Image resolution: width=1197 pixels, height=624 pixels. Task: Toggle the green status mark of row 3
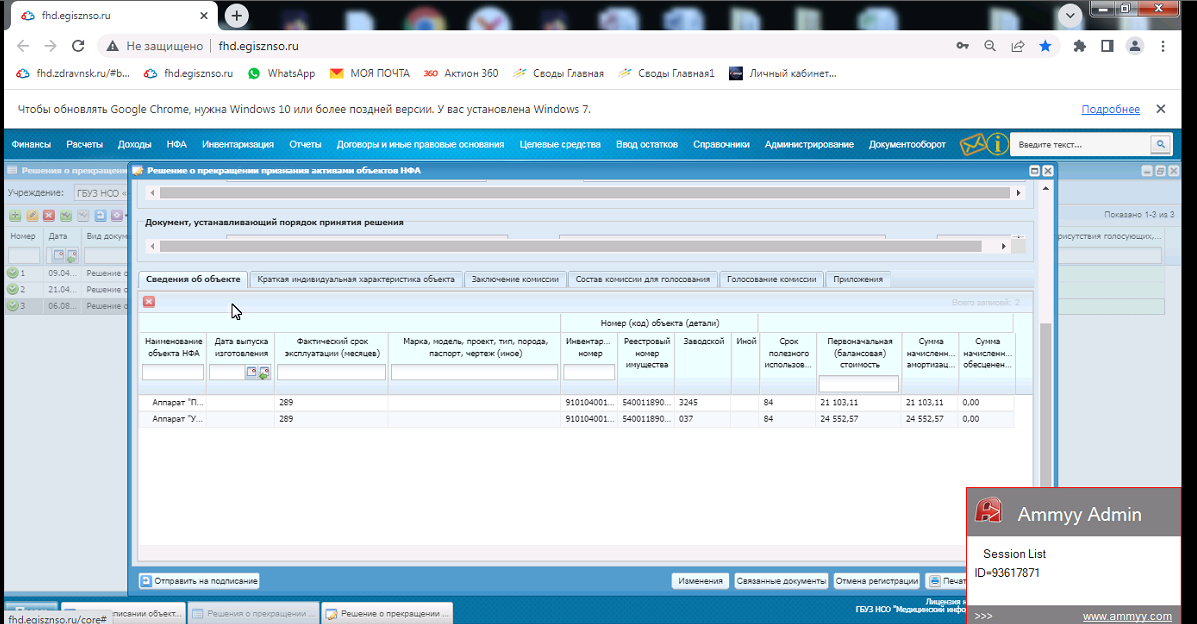13,306
